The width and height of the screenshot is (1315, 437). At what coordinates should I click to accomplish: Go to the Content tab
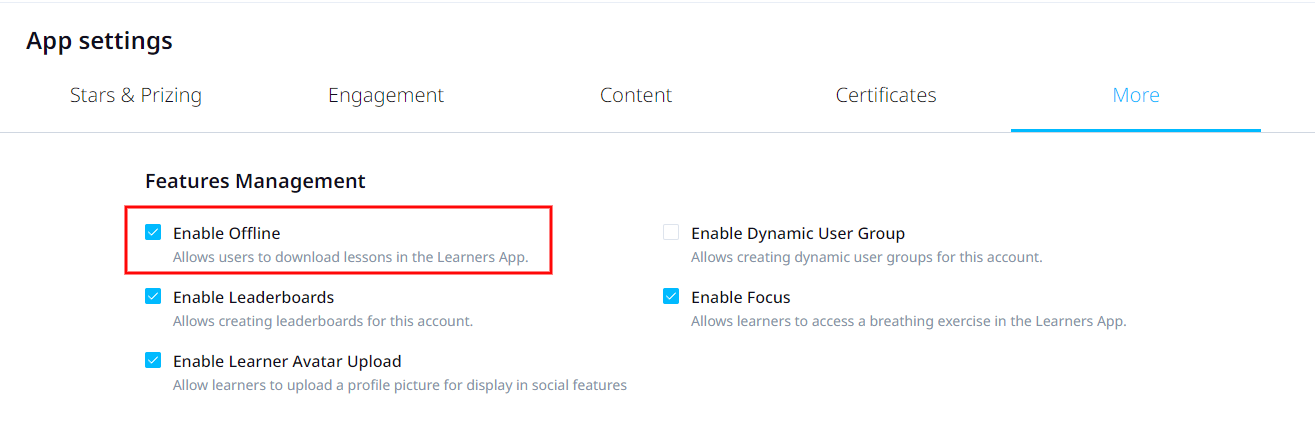(636, 95)
